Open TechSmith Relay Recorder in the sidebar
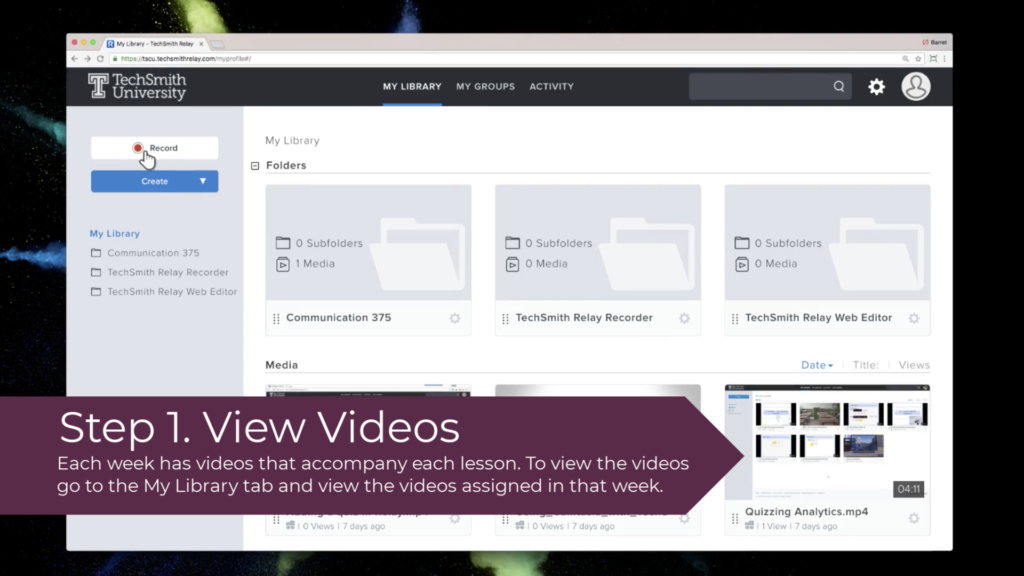This screenshot has width=1024, height=576. [168, 272]
